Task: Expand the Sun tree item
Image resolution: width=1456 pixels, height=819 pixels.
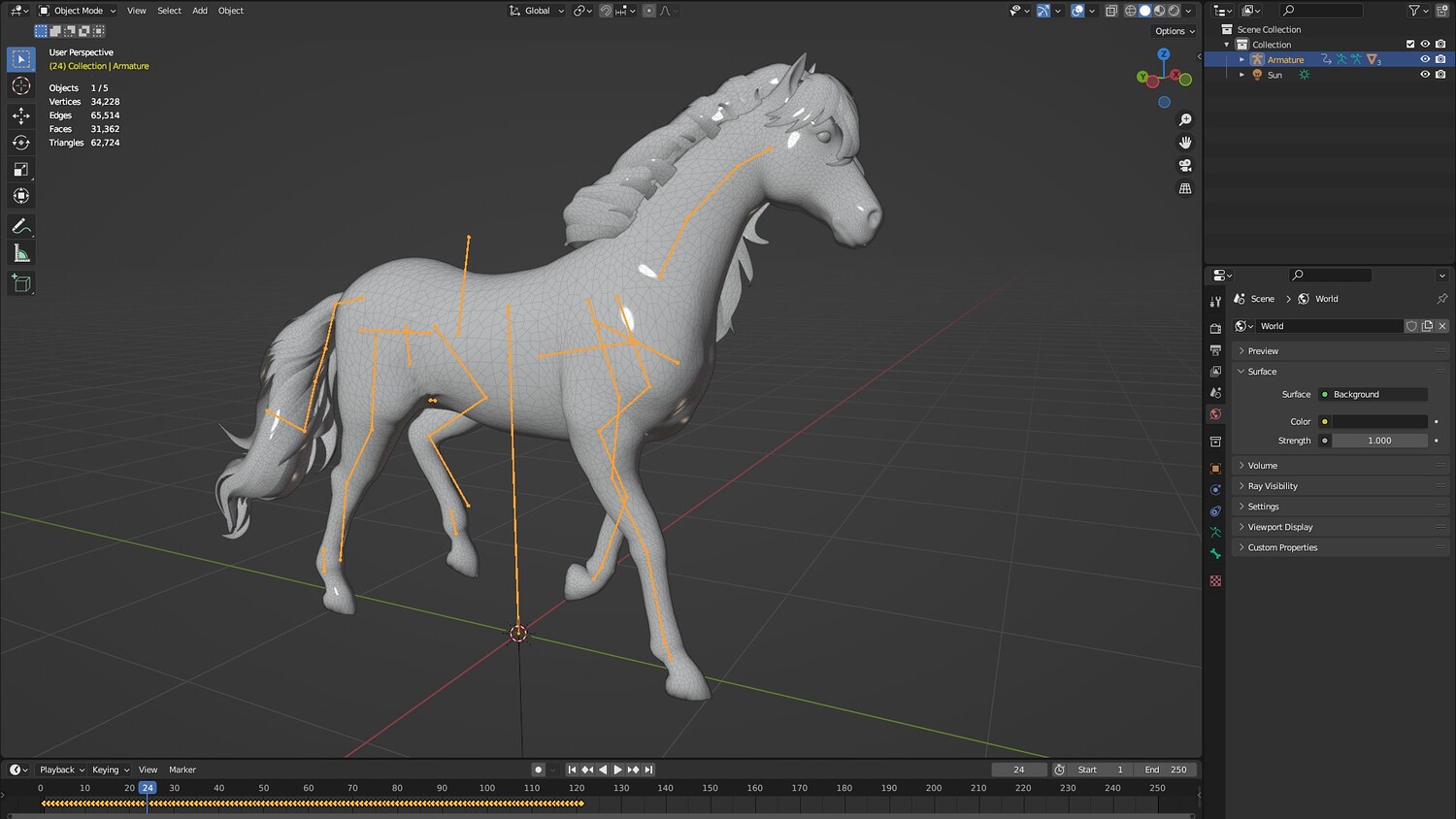Action: [1241, 75]
